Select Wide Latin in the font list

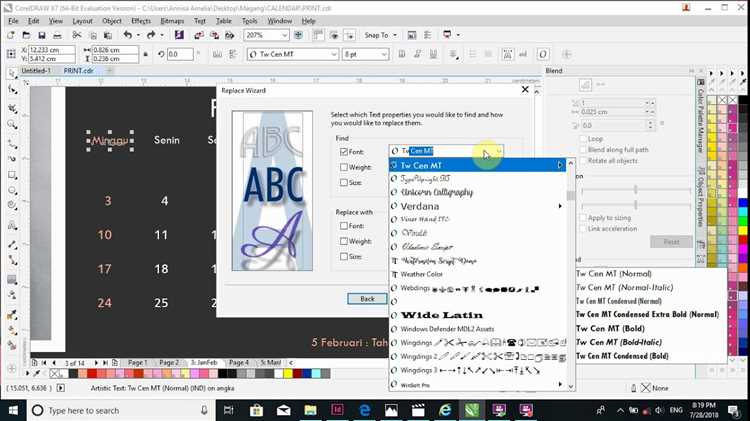click(441, 315)
